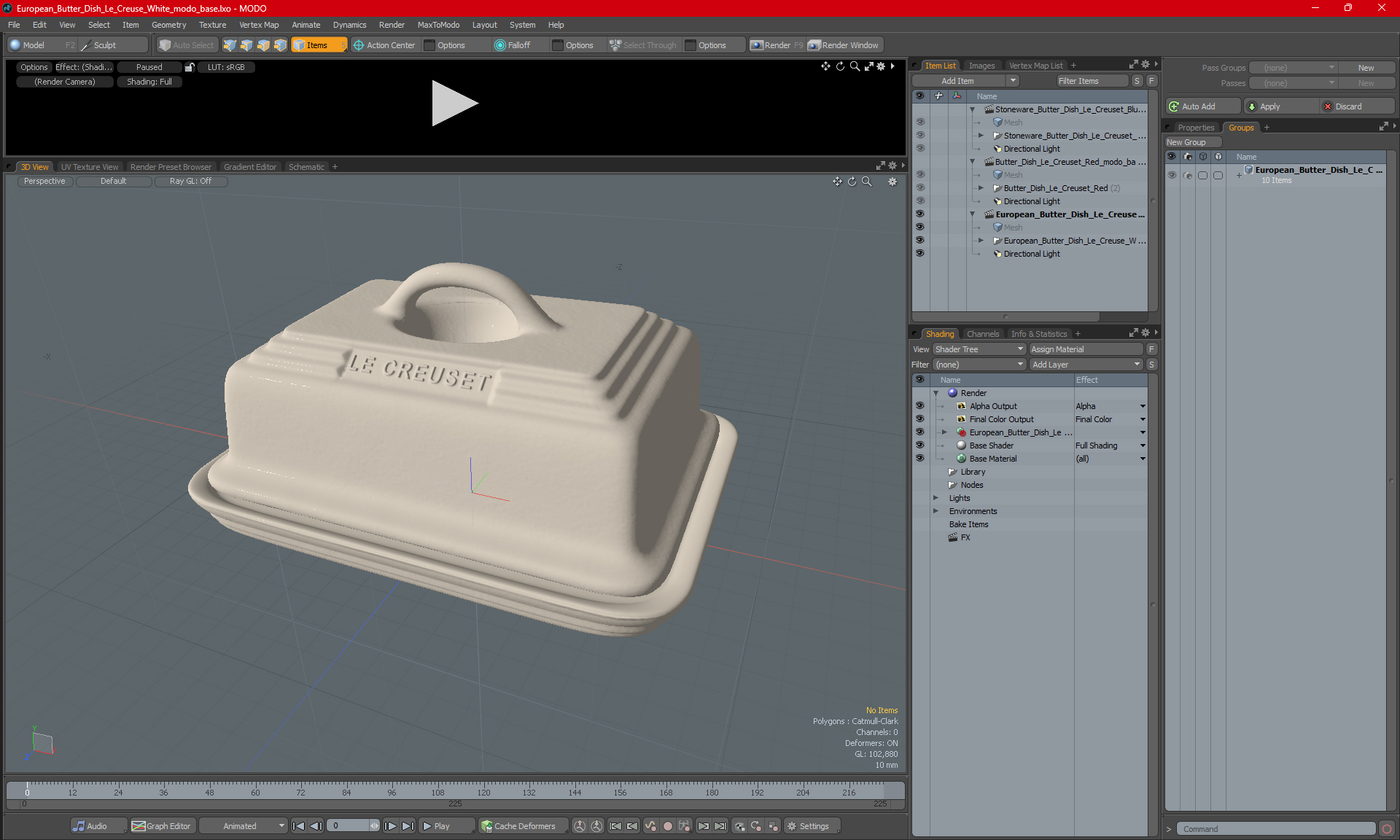The image size is (1400, 840).
Task: Toggle visibility of Final Color Output layer
Action: [x=920, y=419]
